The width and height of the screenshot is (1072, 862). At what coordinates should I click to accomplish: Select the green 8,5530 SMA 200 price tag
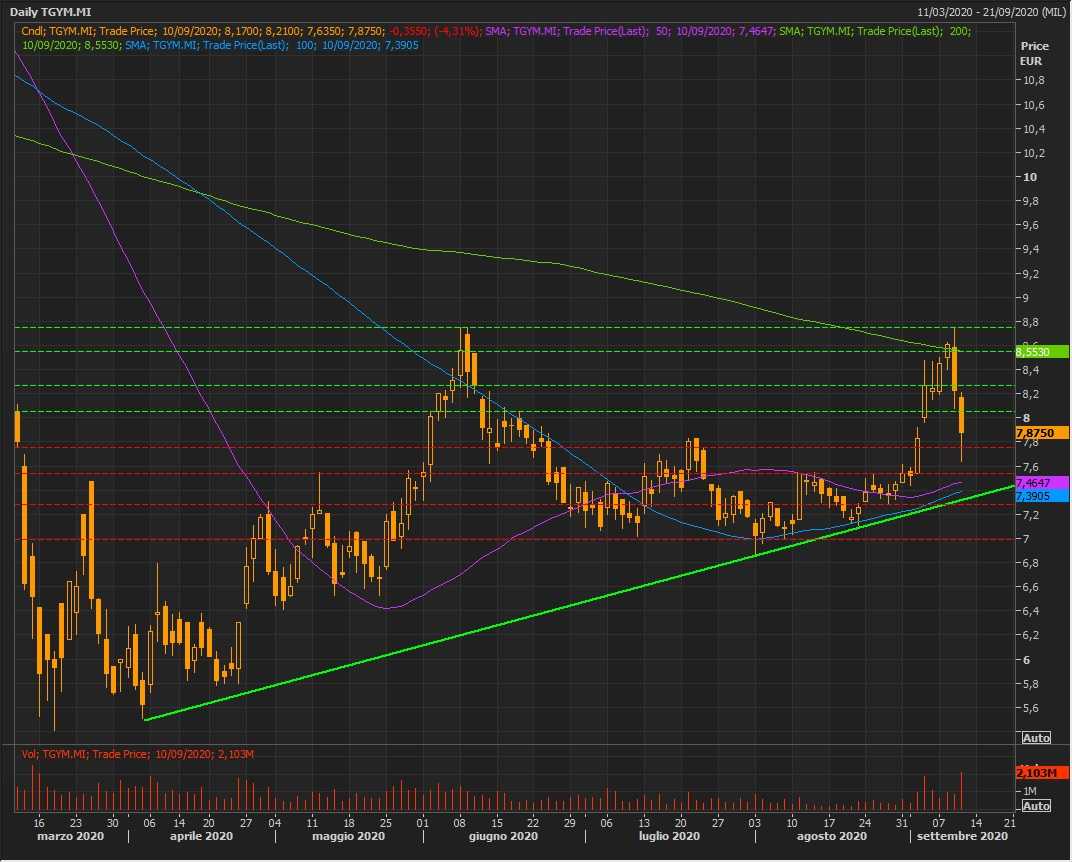click(x=1040, y=352)
